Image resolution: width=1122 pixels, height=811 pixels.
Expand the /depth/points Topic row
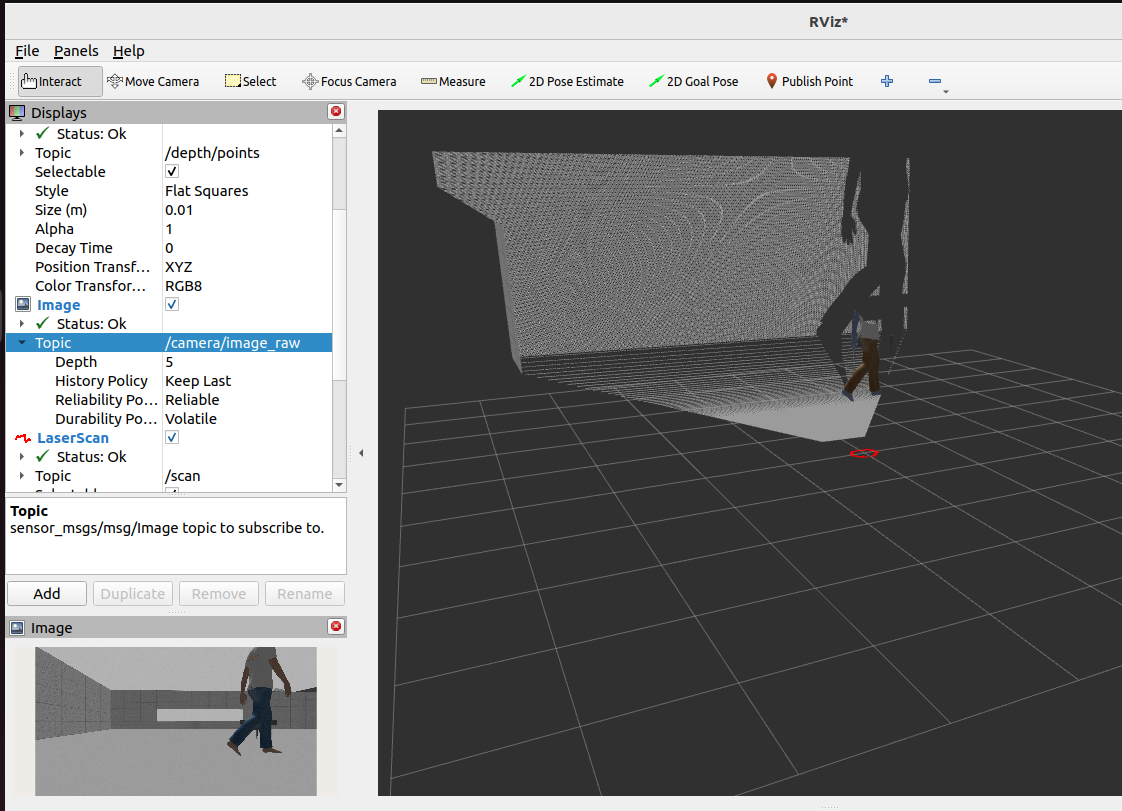22,152
